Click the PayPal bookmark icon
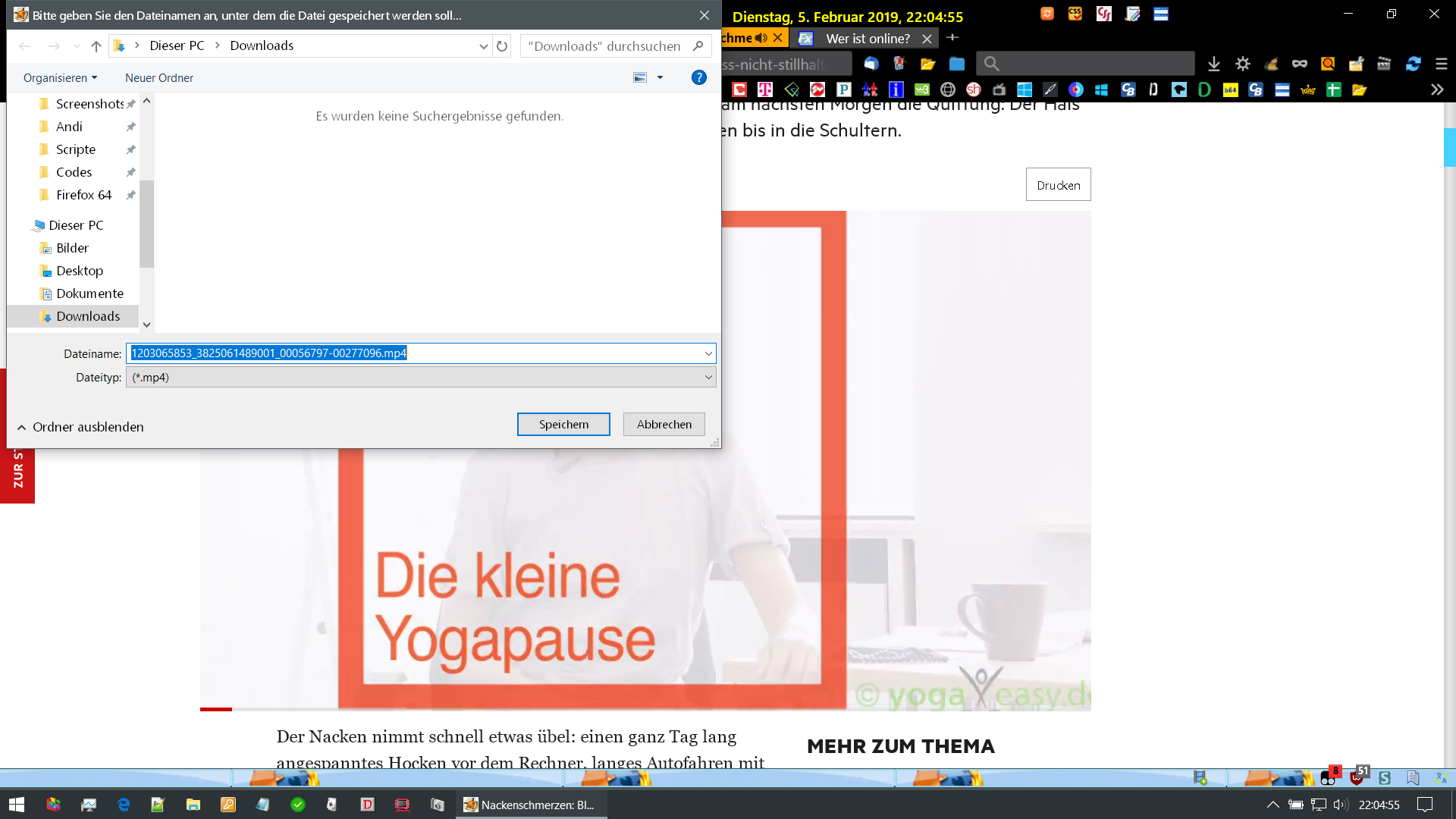 point(843,89)
